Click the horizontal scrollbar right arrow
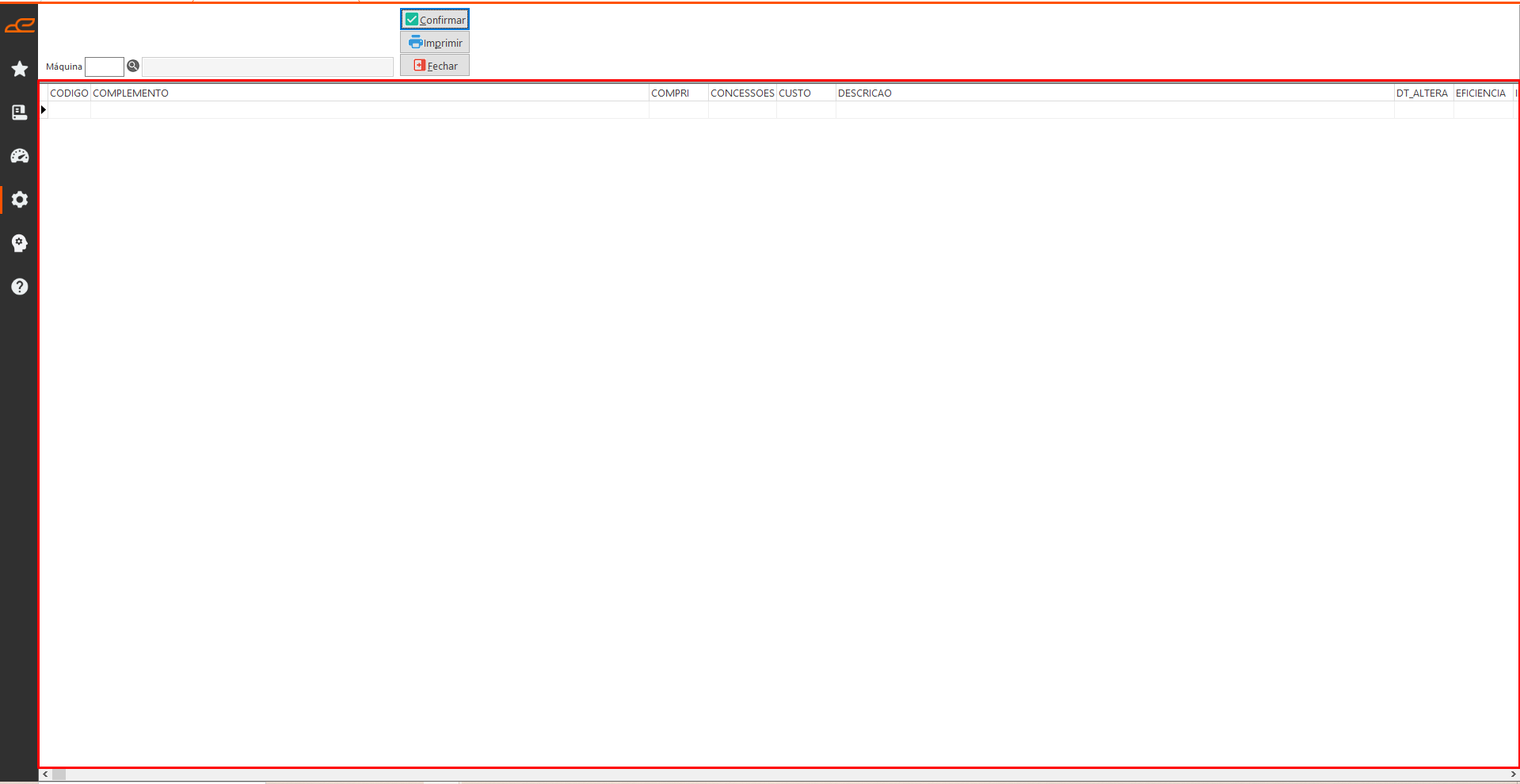 1513,774
